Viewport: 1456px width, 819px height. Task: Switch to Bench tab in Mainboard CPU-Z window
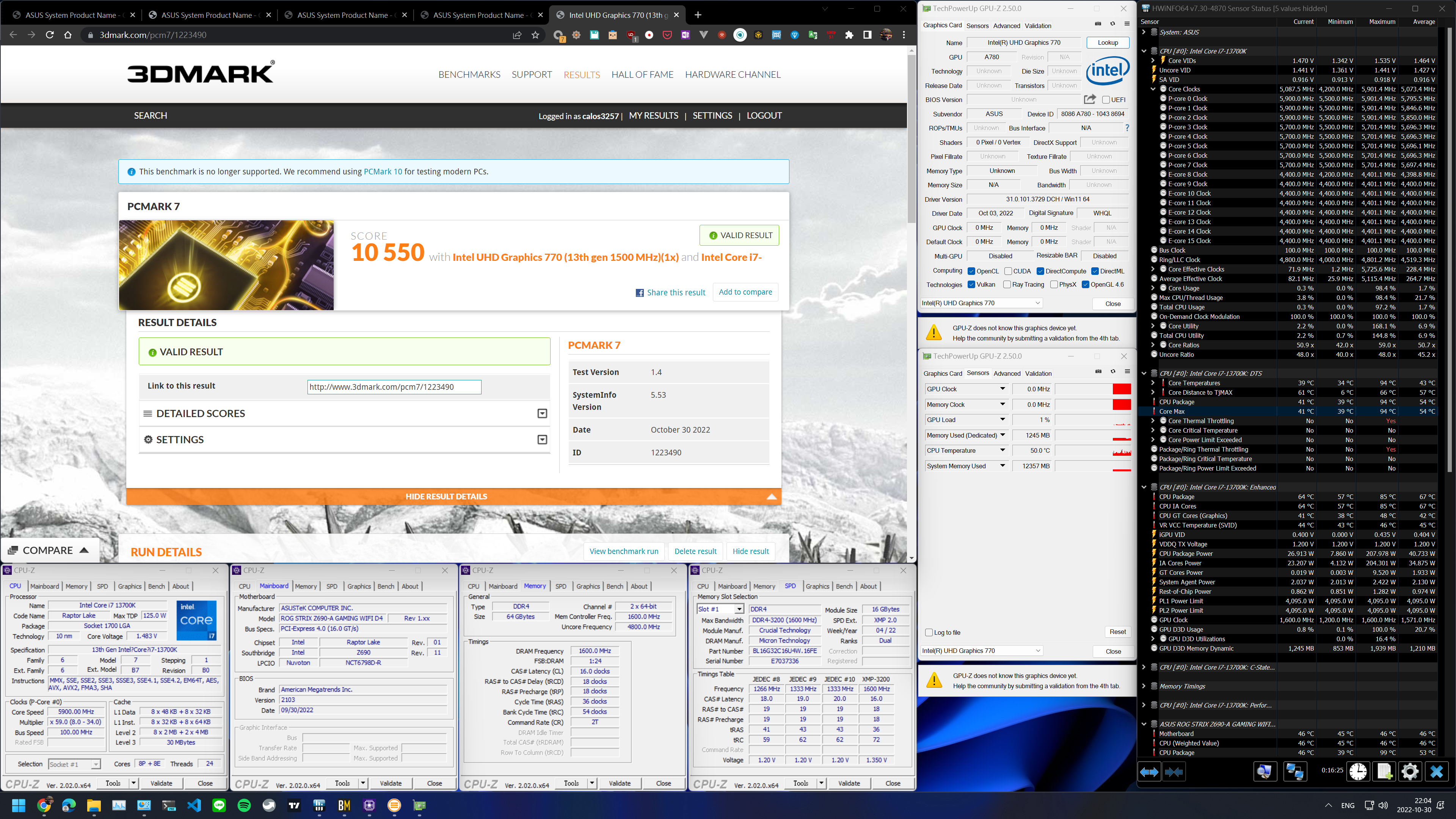[386, 586]
